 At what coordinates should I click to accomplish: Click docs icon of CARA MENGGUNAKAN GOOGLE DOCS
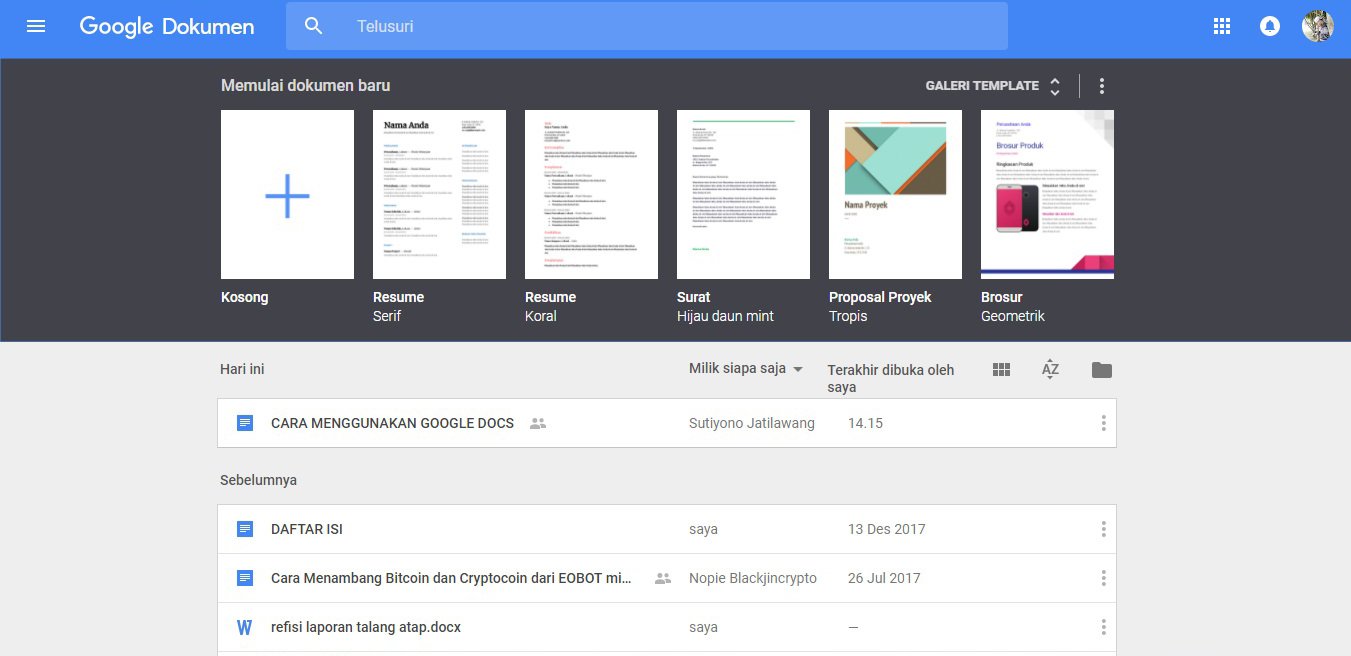pyautogui.click(x=245, y=423)
